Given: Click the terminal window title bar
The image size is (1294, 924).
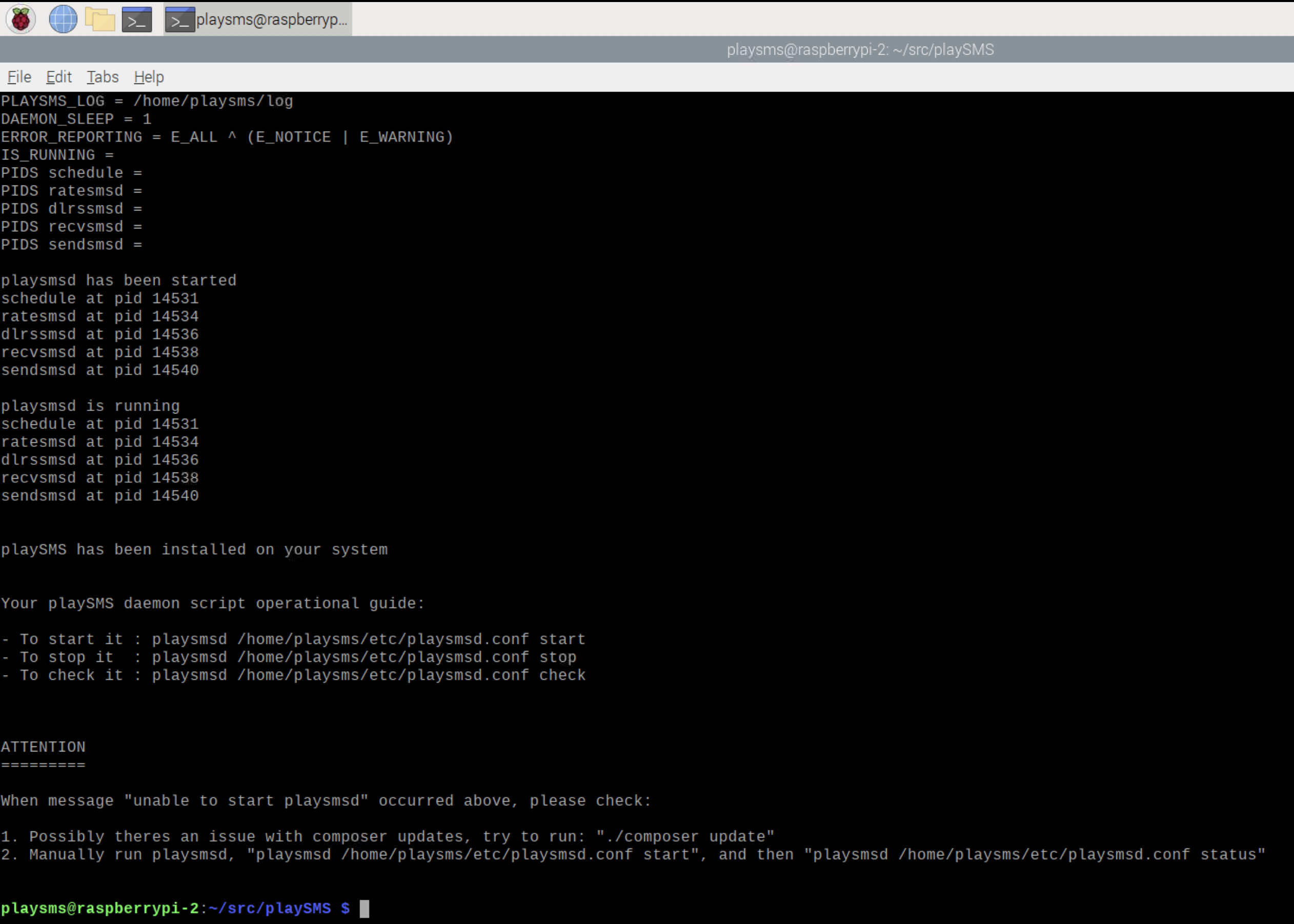Looking at the screenshot, I should 646,50.
